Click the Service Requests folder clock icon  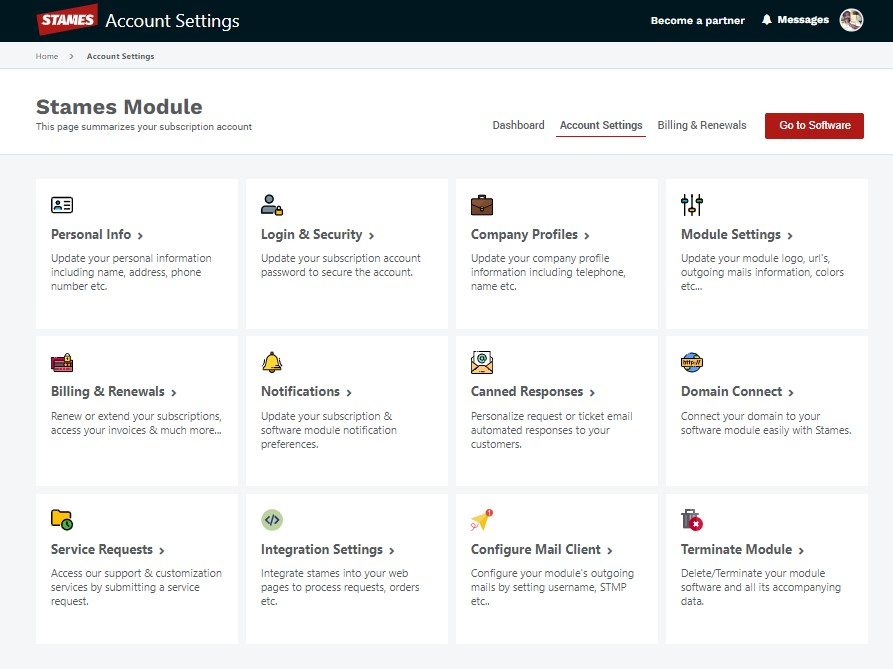[x=62, y=520]
